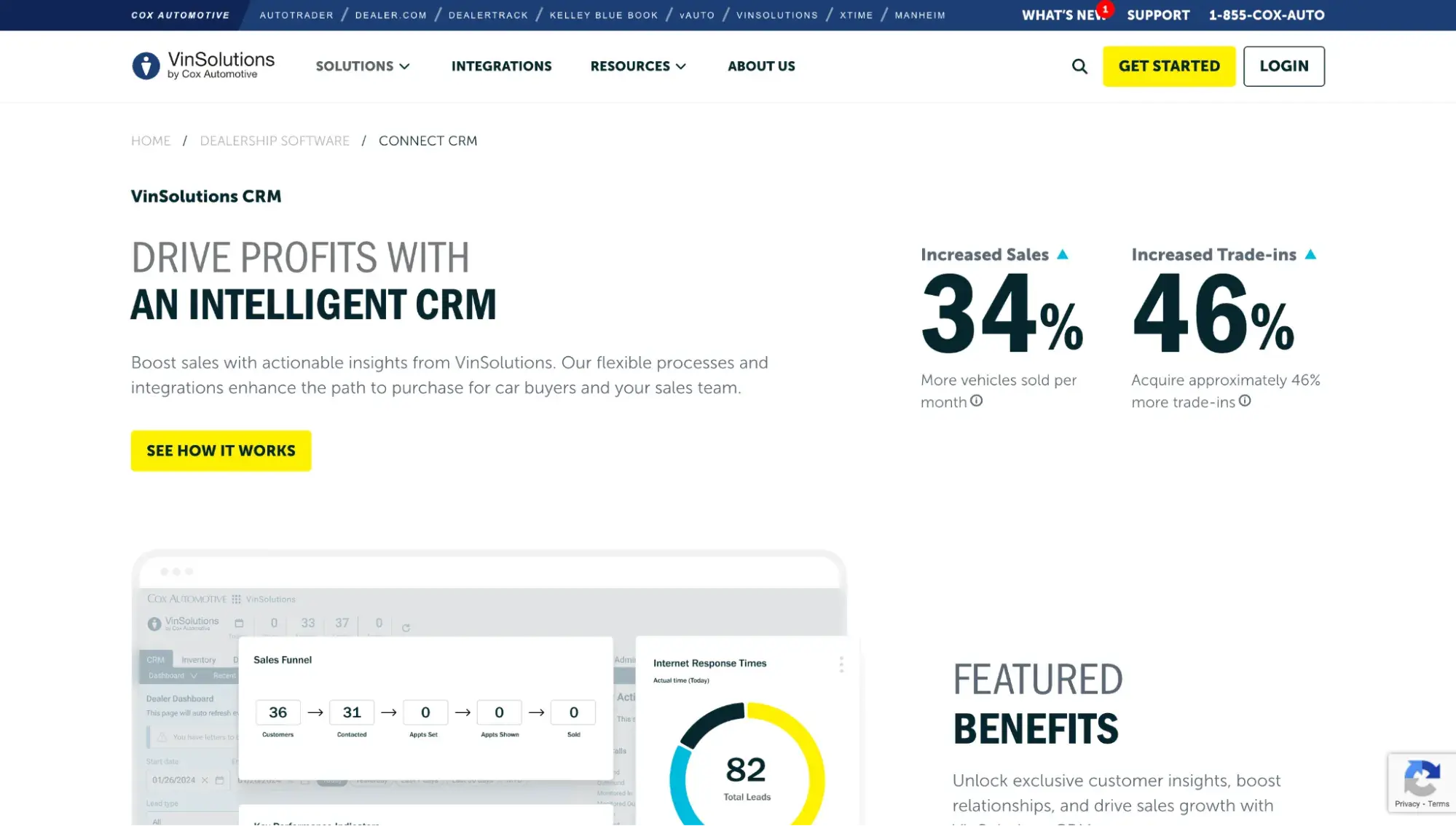The height and width of the screenshot is (826, 1456).
Task: Open the DEALERSHIP SOFTWARE breadcrumb link
Action: 275,141
